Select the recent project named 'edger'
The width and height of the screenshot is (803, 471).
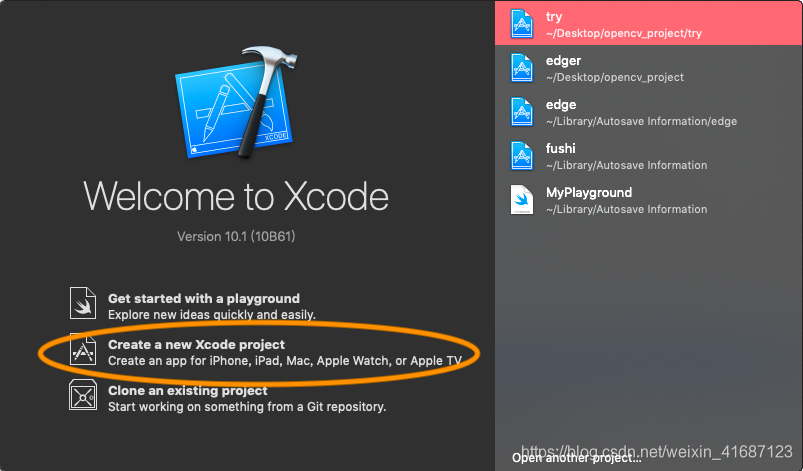coord(649,68)
